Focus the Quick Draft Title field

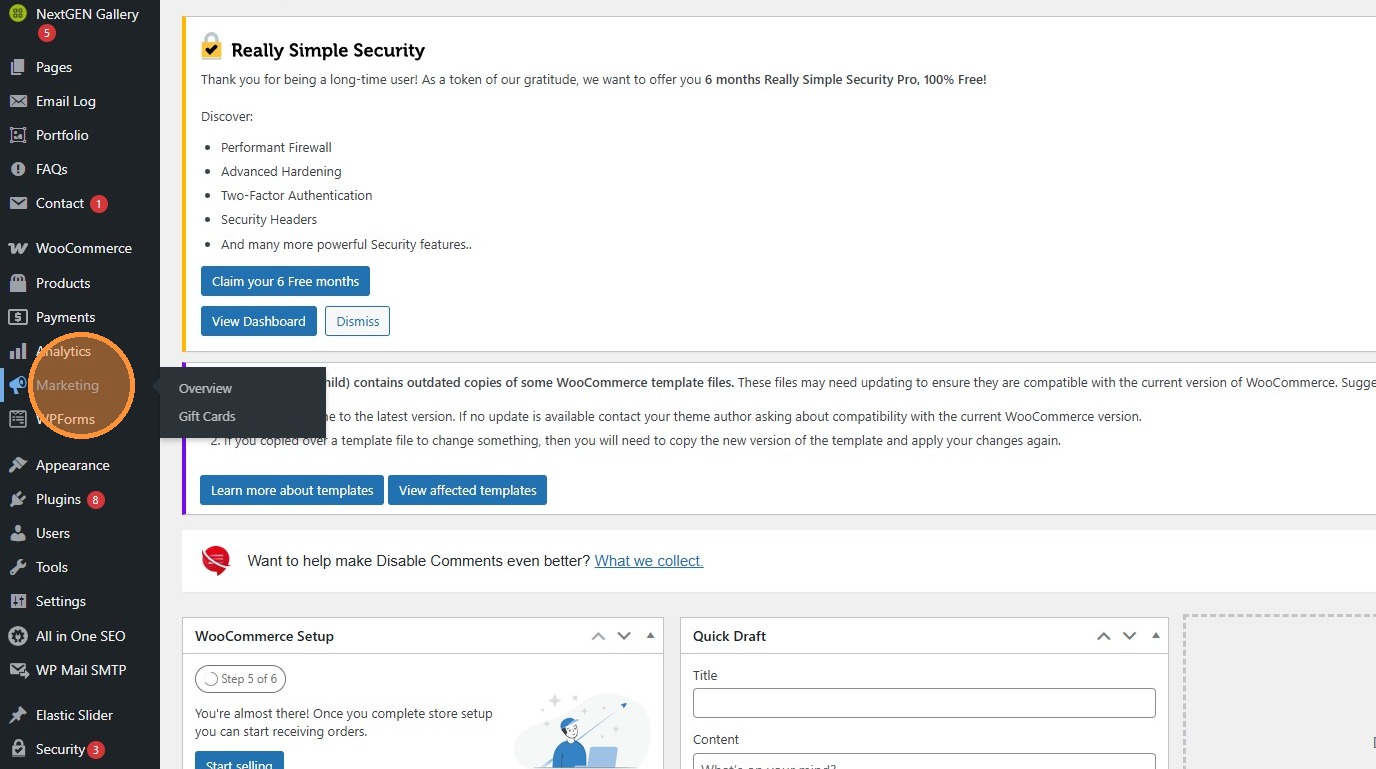pyautogui.click(x=924, y=702)
